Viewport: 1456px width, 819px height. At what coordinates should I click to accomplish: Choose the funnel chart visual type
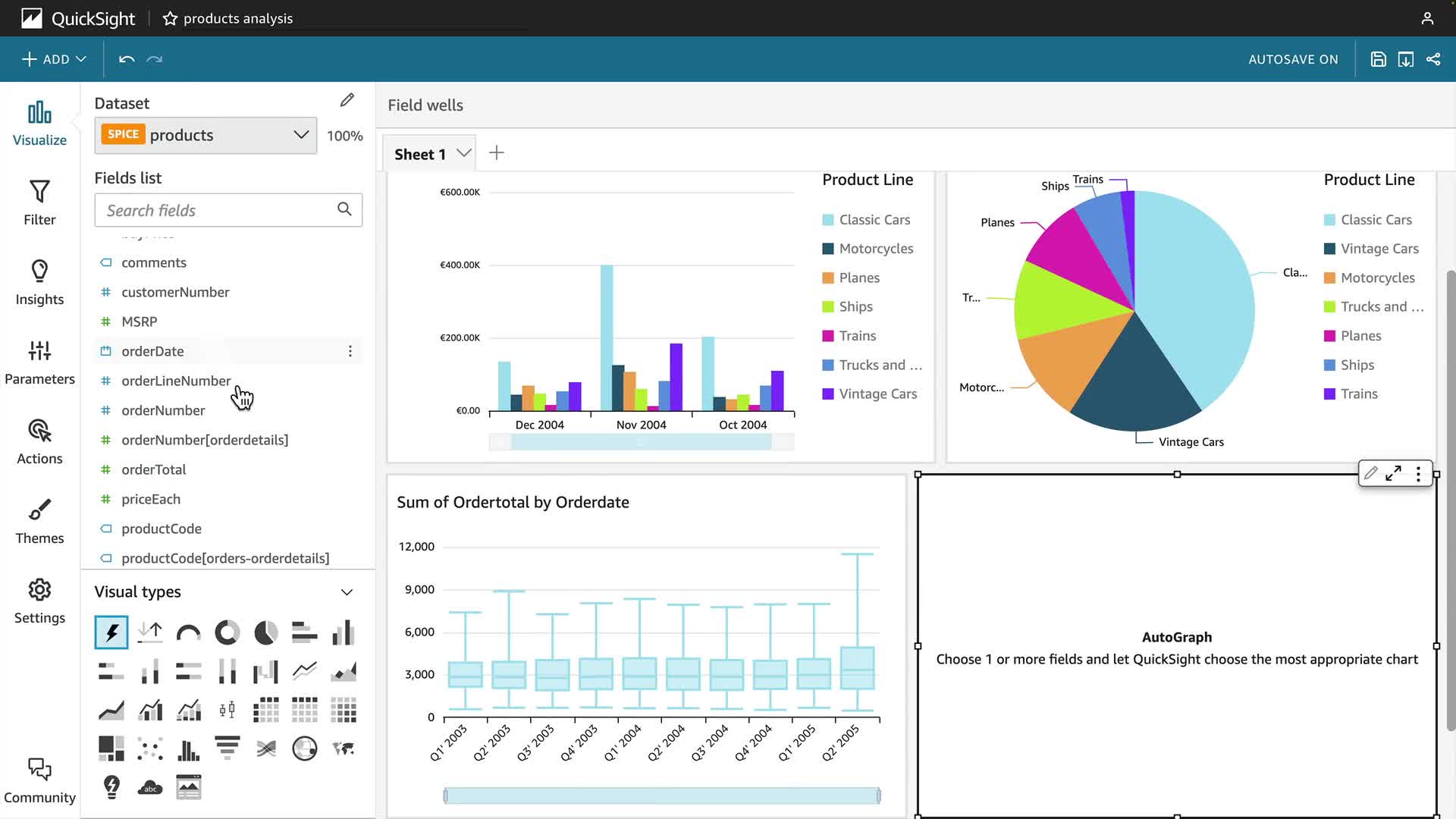point(227,748)
